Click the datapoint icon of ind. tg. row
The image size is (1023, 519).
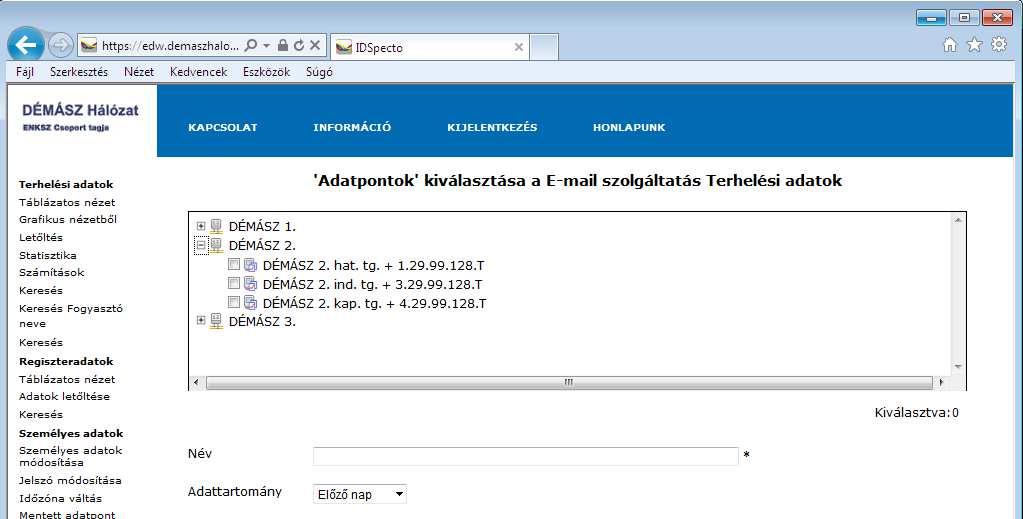click(251, 284)
